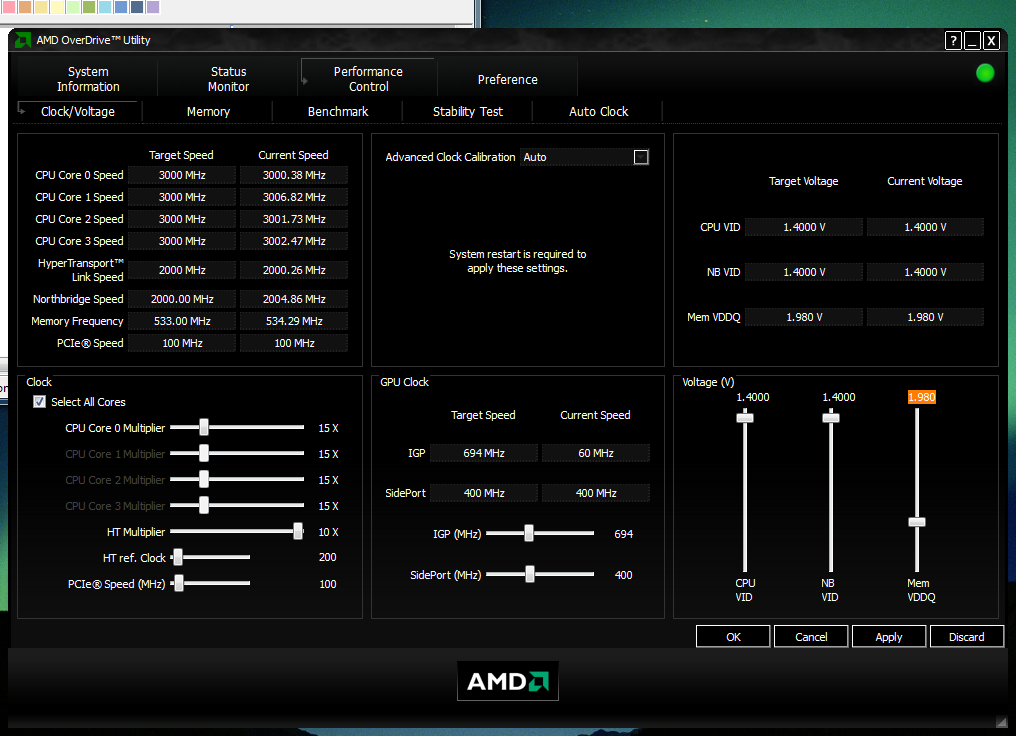
Task: Open the Advanced Clock Calibration dropdown
Action: (641, 157)
